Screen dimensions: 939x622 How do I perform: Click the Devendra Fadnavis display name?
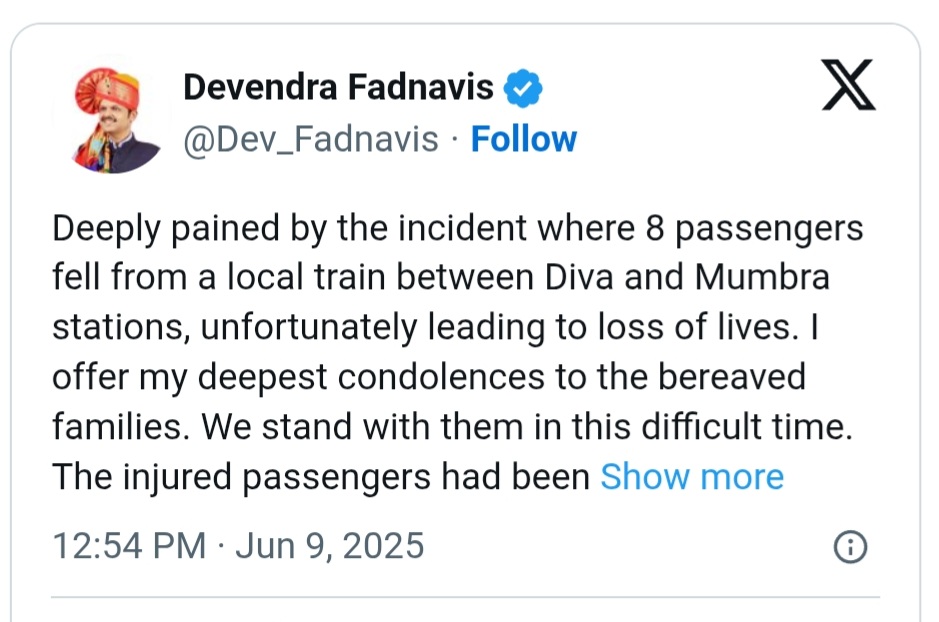[x=338, y=88]
